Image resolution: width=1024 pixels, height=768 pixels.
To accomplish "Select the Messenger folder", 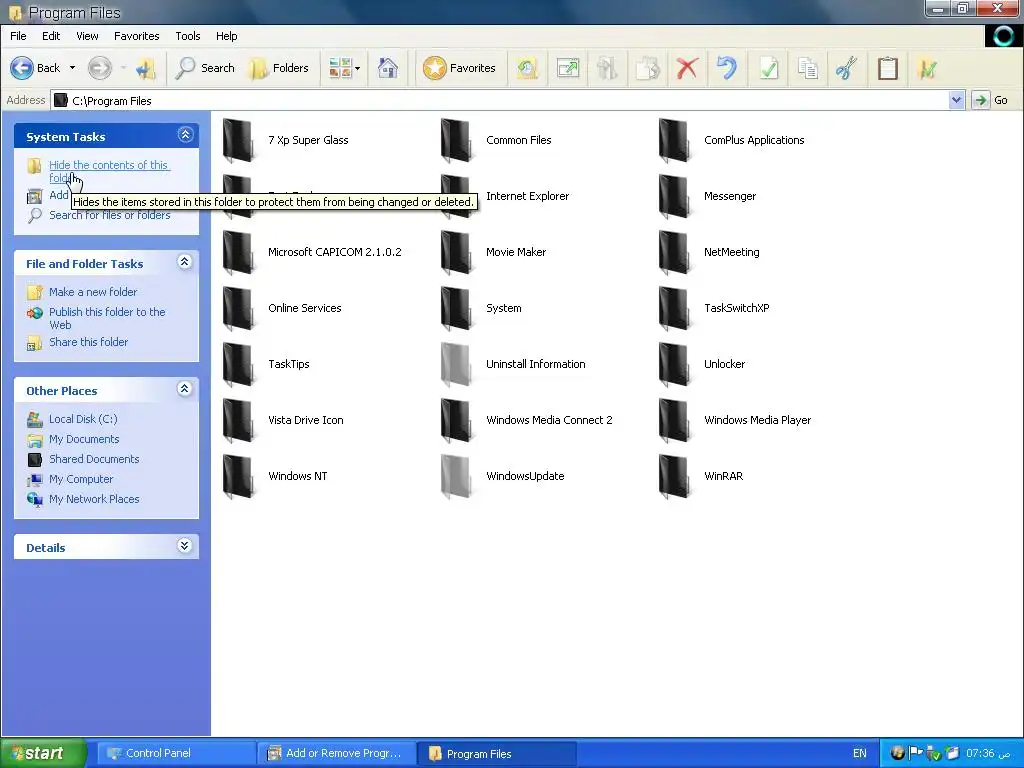I will [707, 196].
